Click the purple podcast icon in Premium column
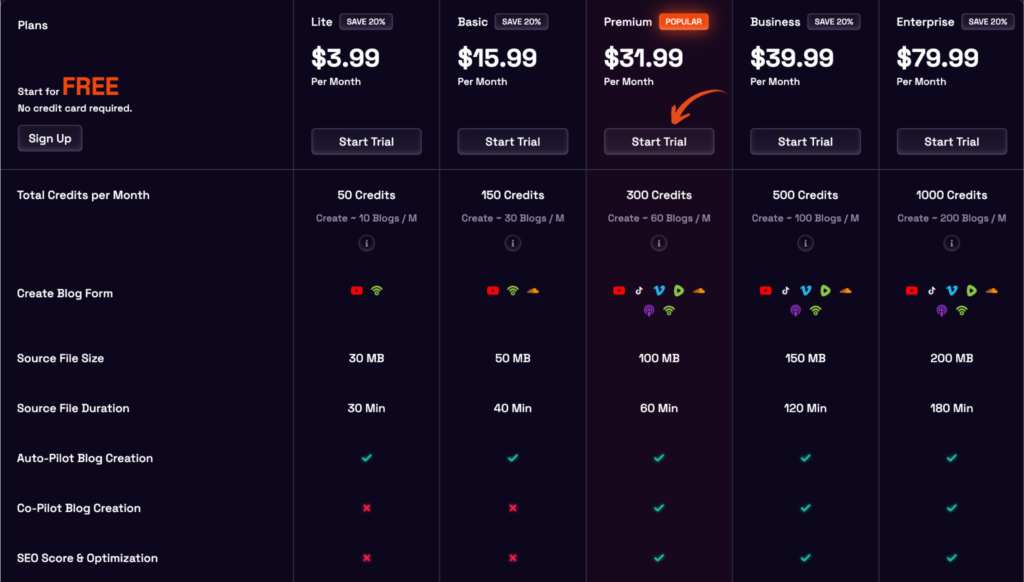This screenshot has height=582, width=1024. coord(649,311)
